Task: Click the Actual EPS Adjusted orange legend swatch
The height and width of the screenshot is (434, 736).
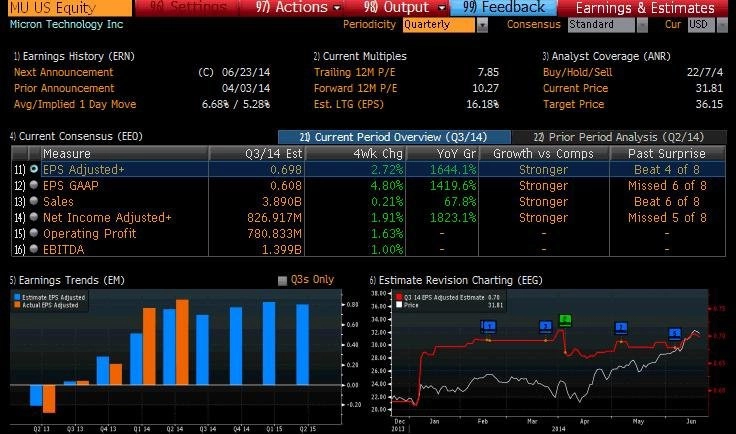Action: (17, 305)
